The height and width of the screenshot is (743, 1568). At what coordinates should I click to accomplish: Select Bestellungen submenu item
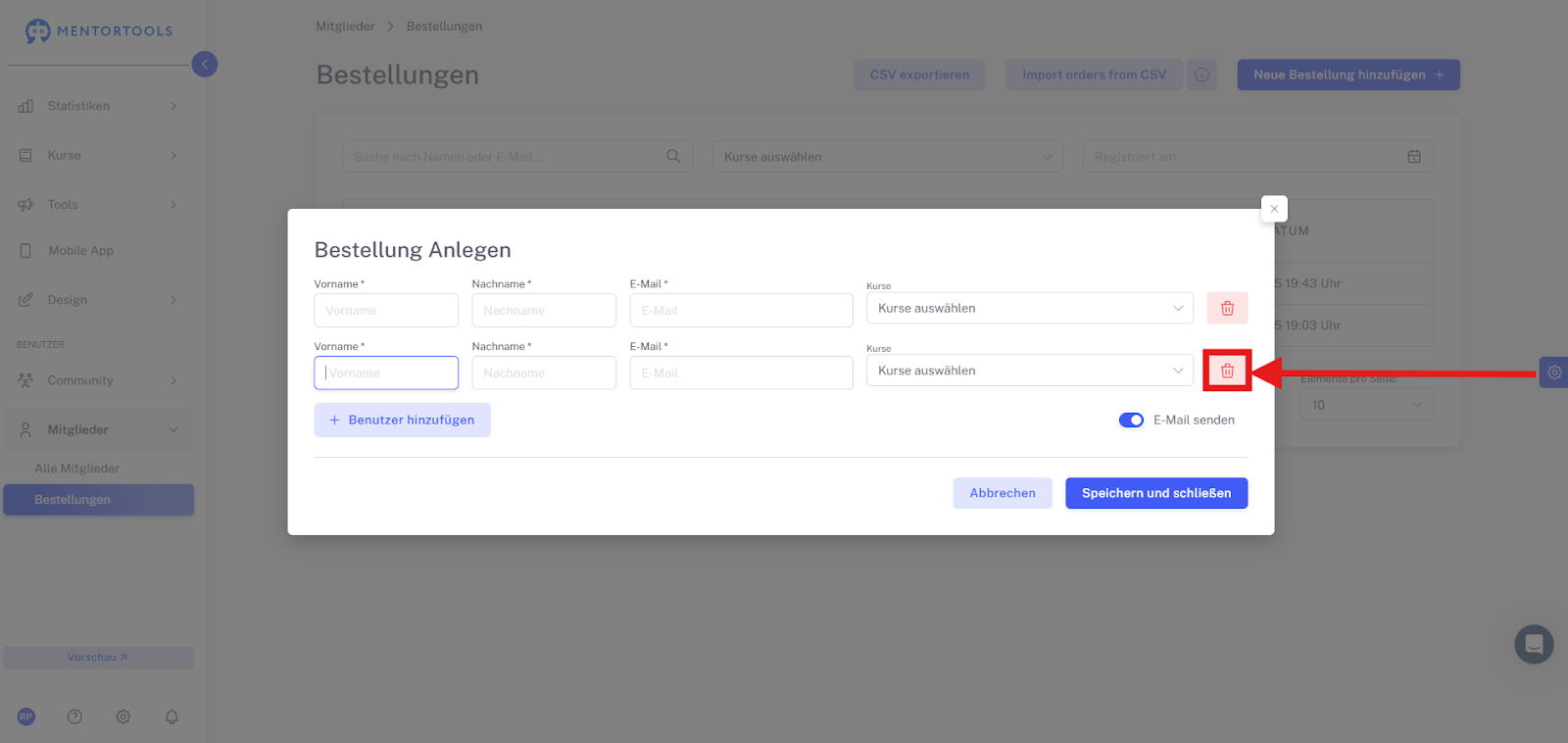pyautogui.click(x=98, y=500)
